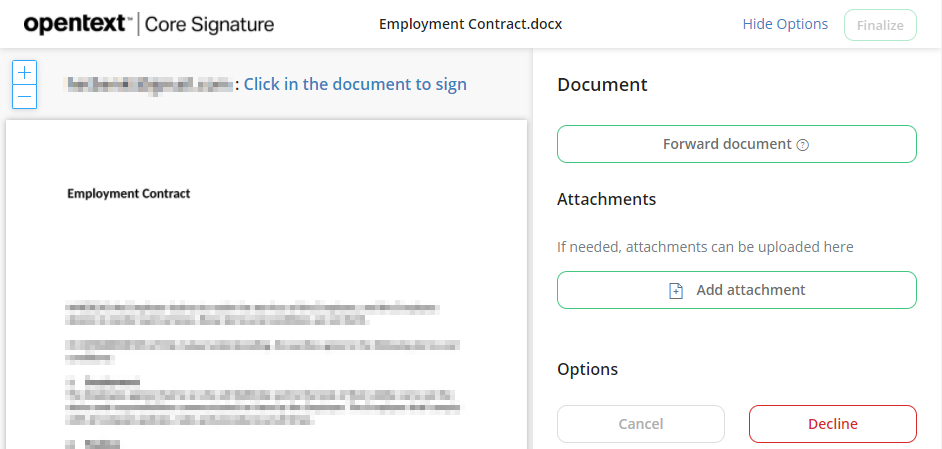
Task: Click the Options section heading
Action: pos(587,369)
